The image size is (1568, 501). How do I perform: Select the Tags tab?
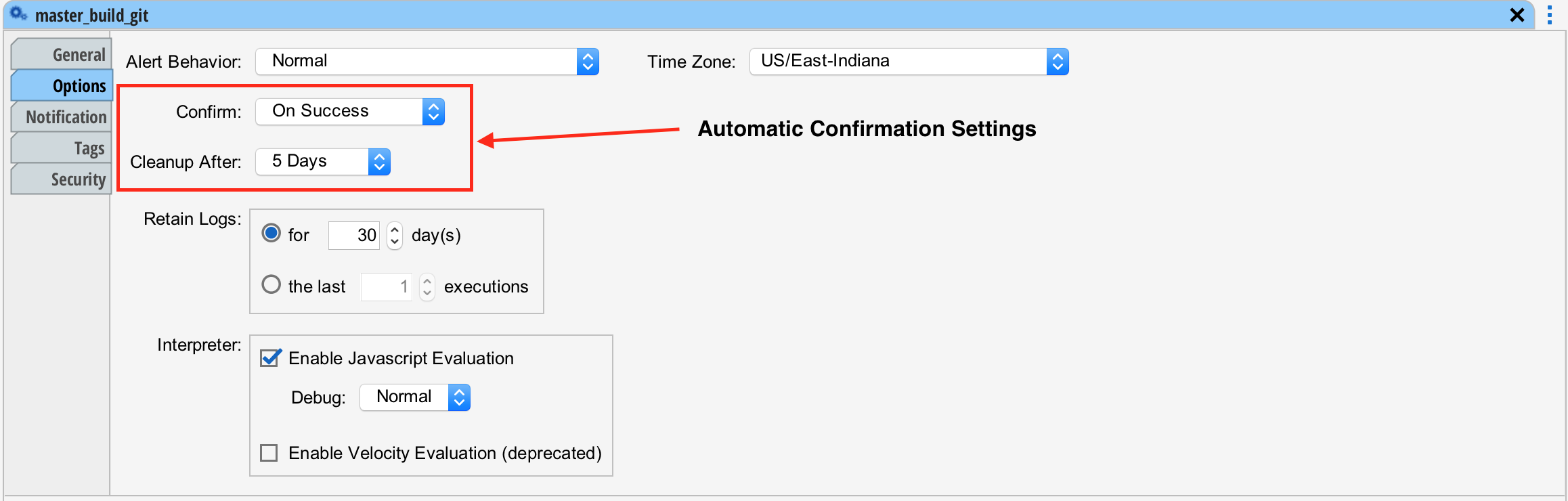click(x=62, y=148)
